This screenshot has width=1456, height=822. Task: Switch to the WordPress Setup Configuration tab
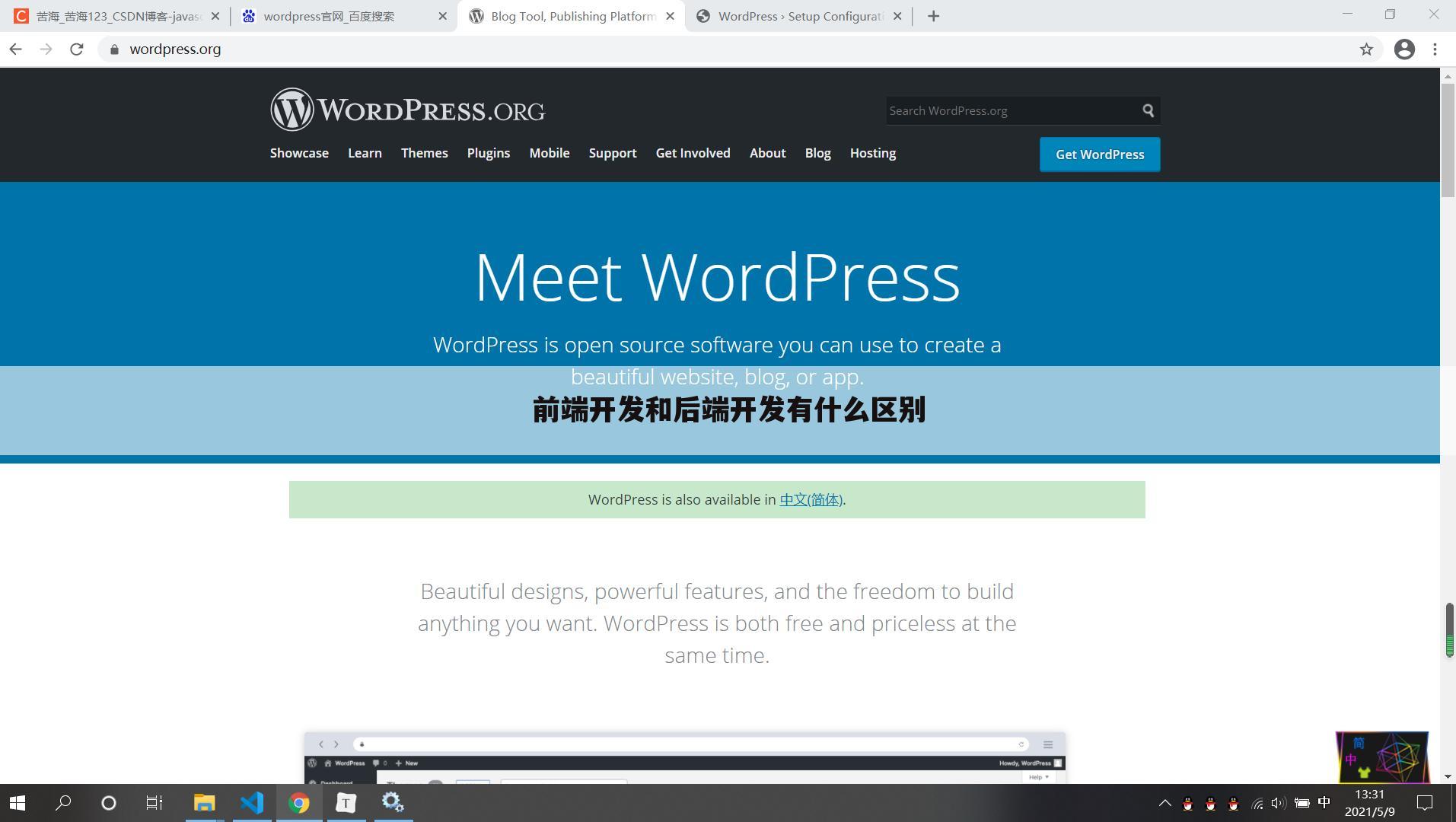(x=799, y=16)
